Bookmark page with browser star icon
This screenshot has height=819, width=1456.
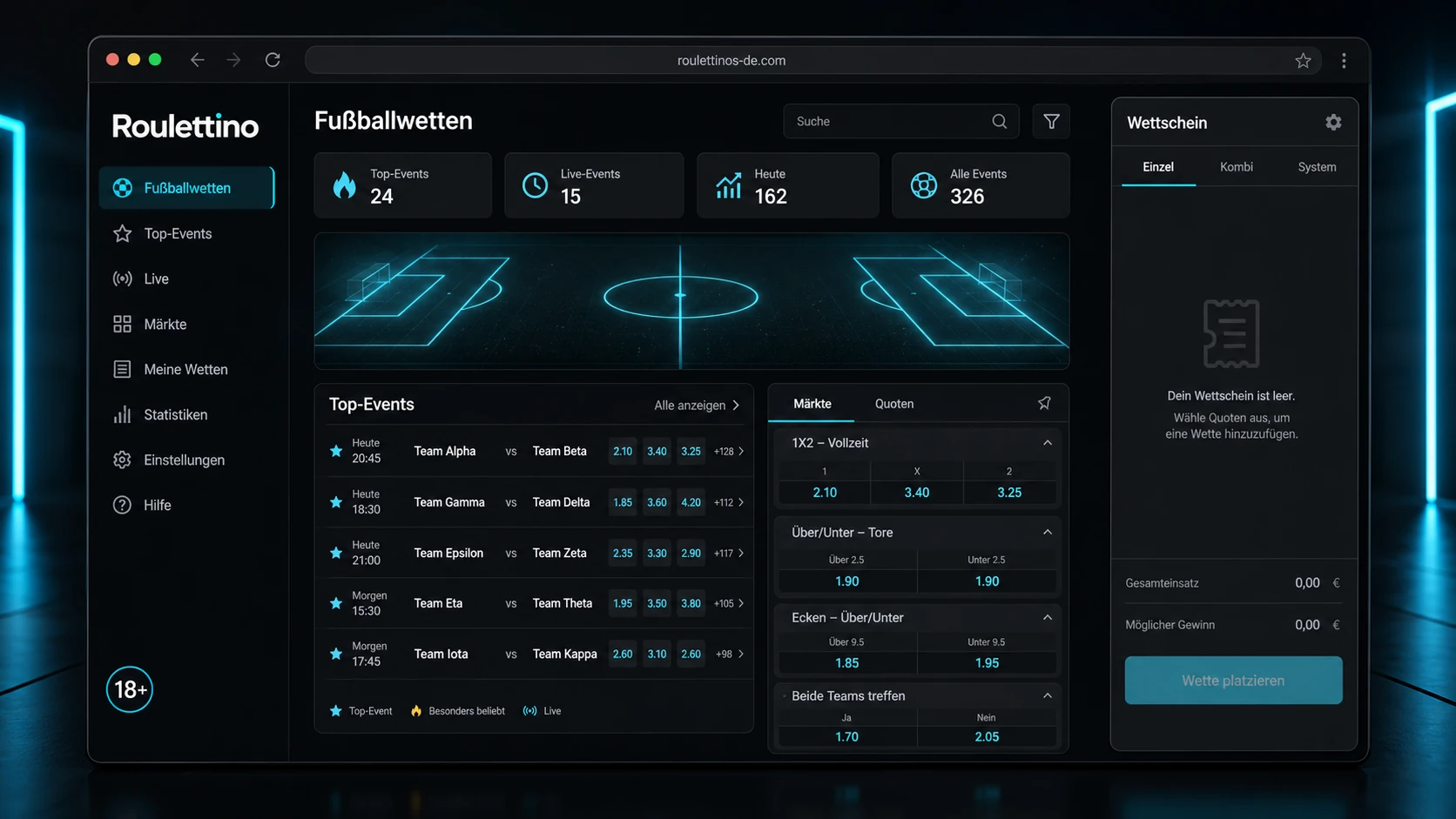[x=1303, y=61]
